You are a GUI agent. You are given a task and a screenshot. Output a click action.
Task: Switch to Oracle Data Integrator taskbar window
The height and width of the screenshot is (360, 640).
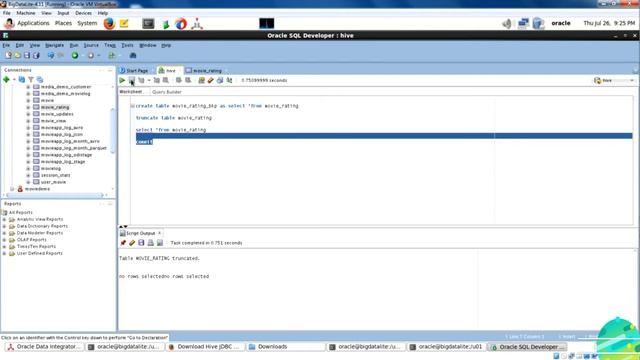click(x=44, y=347)
